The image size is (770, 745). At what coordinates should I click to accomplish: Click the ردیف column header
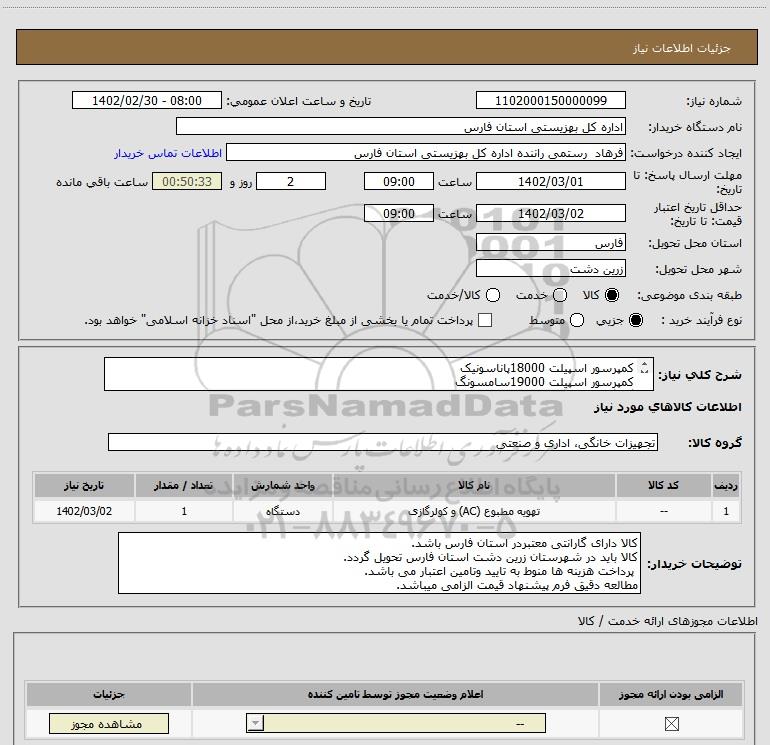pyautogui.click(x=726, y=485)
